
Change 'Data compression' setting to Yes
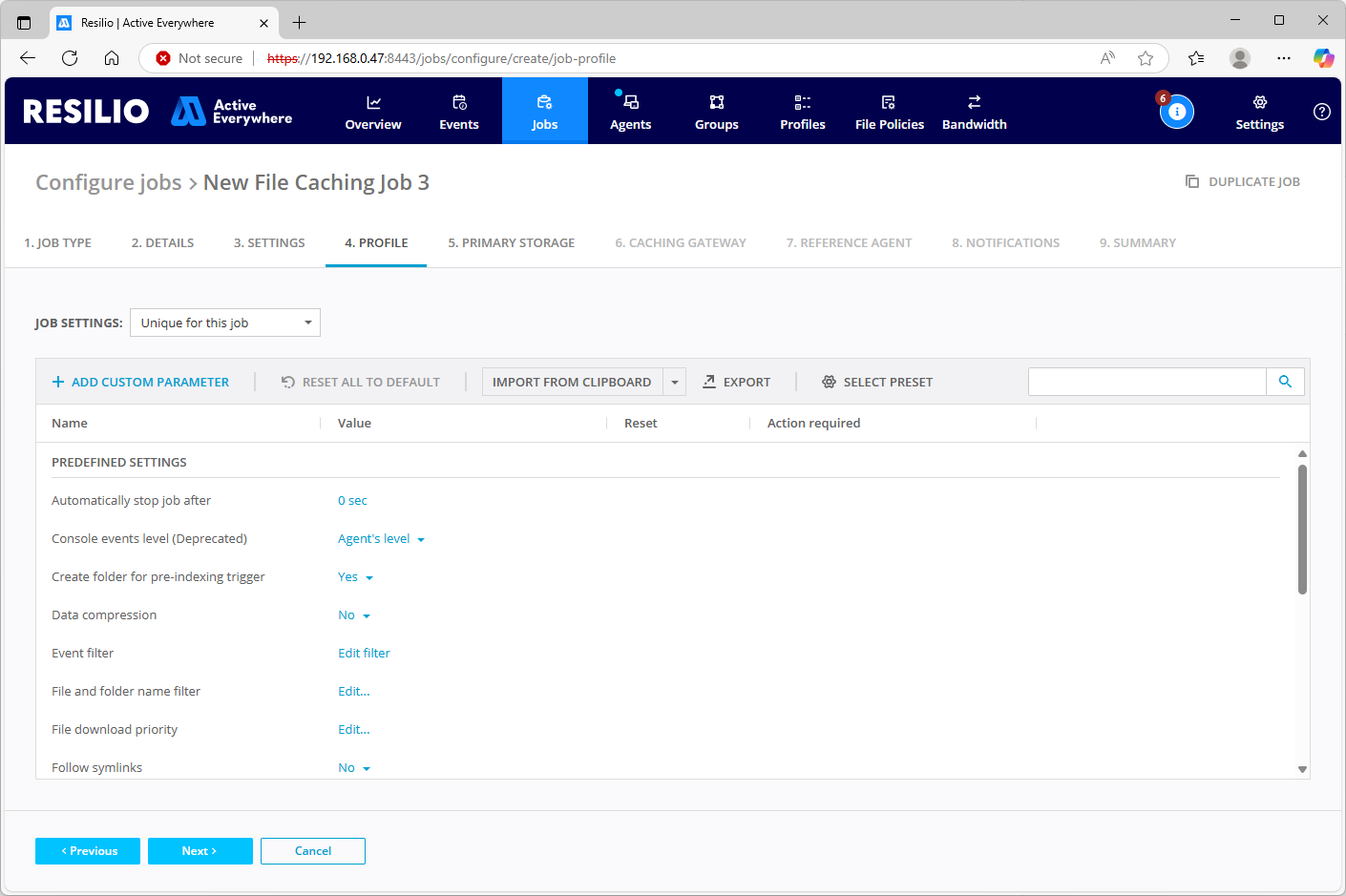(354, 615)
